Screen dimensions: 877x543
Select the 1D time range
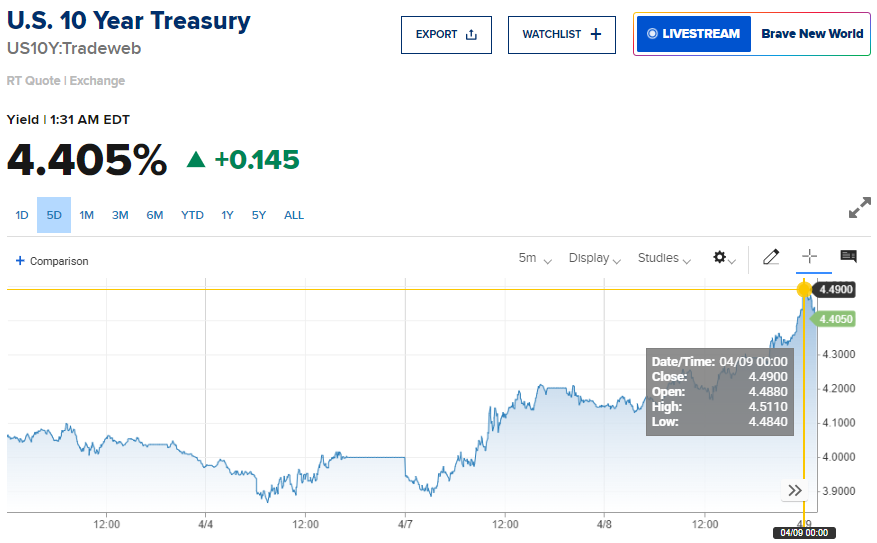tap(22, 215)
